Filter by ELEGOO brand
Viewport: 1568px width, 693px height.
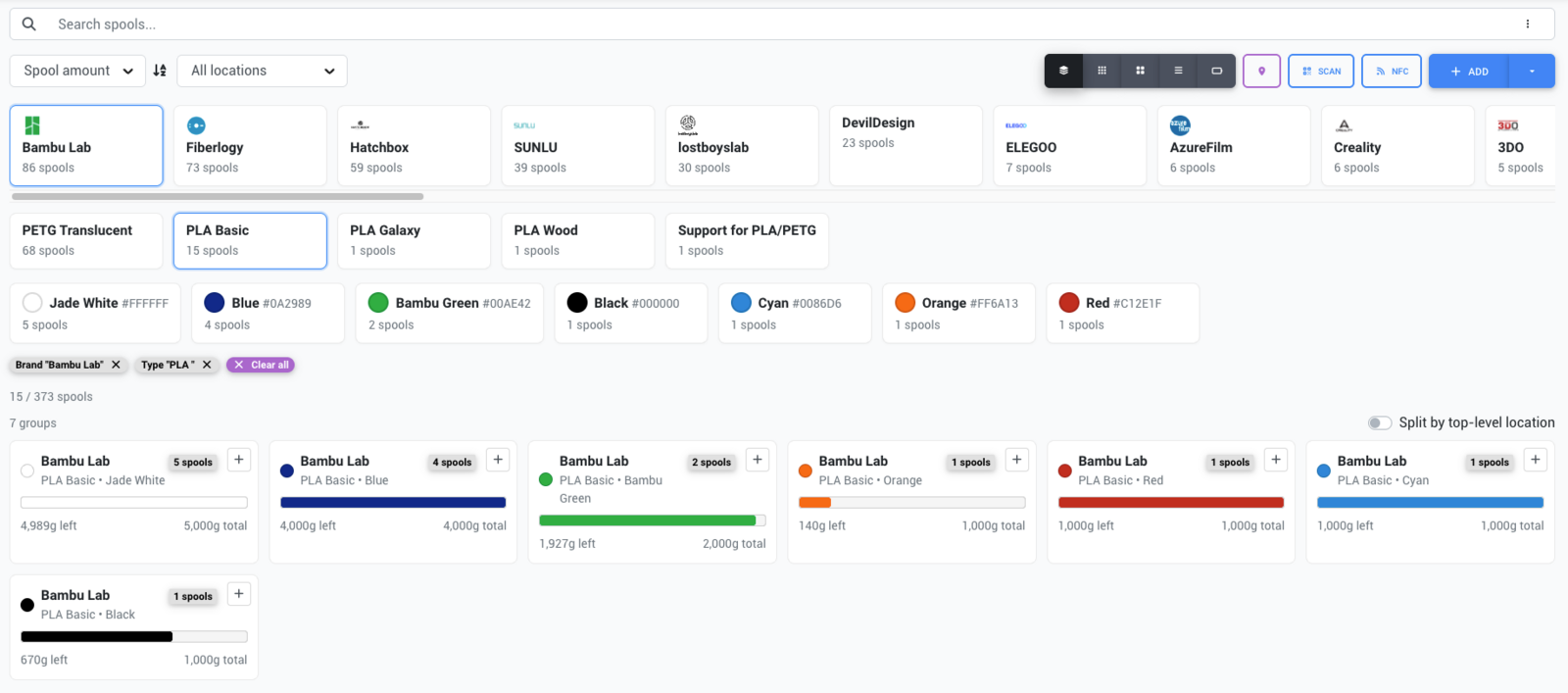tap(1069, 146)
